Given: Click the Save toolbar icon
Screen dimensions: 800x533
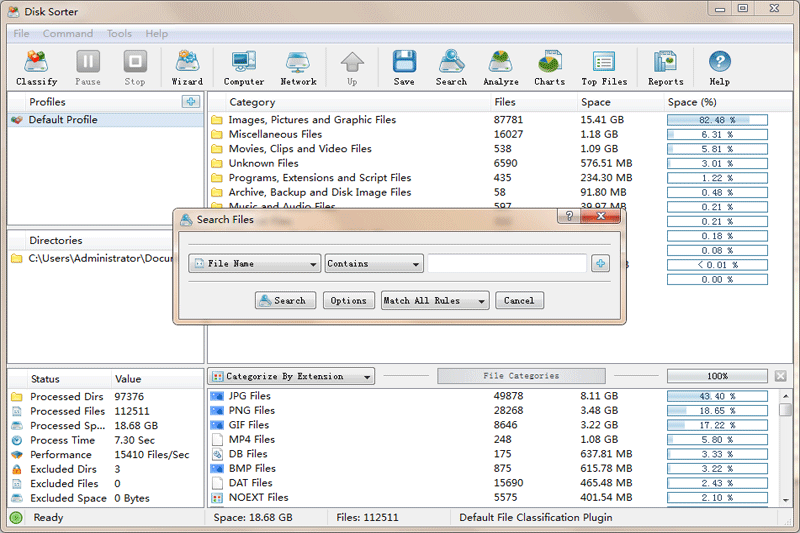Looking at the screenshot, I should pyautogui.click(x=404, y=67).
